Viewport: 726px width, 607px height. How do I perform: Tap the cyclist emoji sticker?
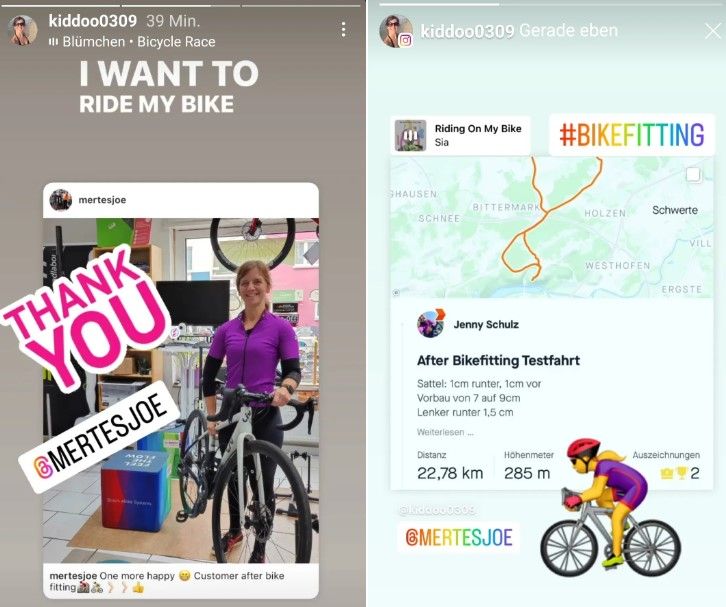click(x=610, y=508)
